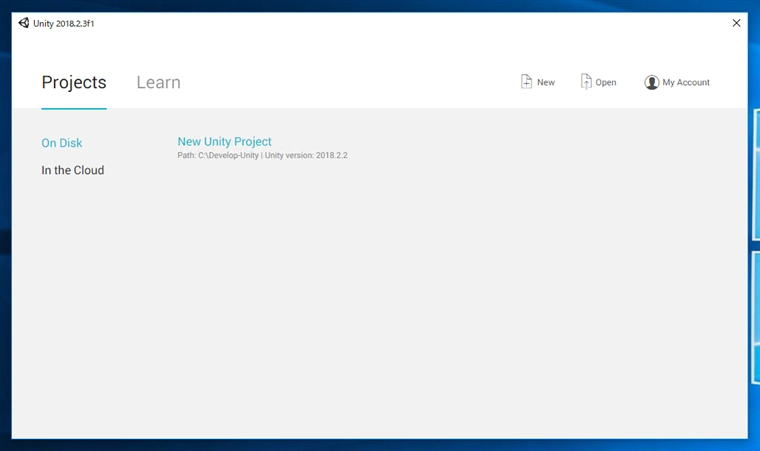Click the Open button label

tap(606, 82)
